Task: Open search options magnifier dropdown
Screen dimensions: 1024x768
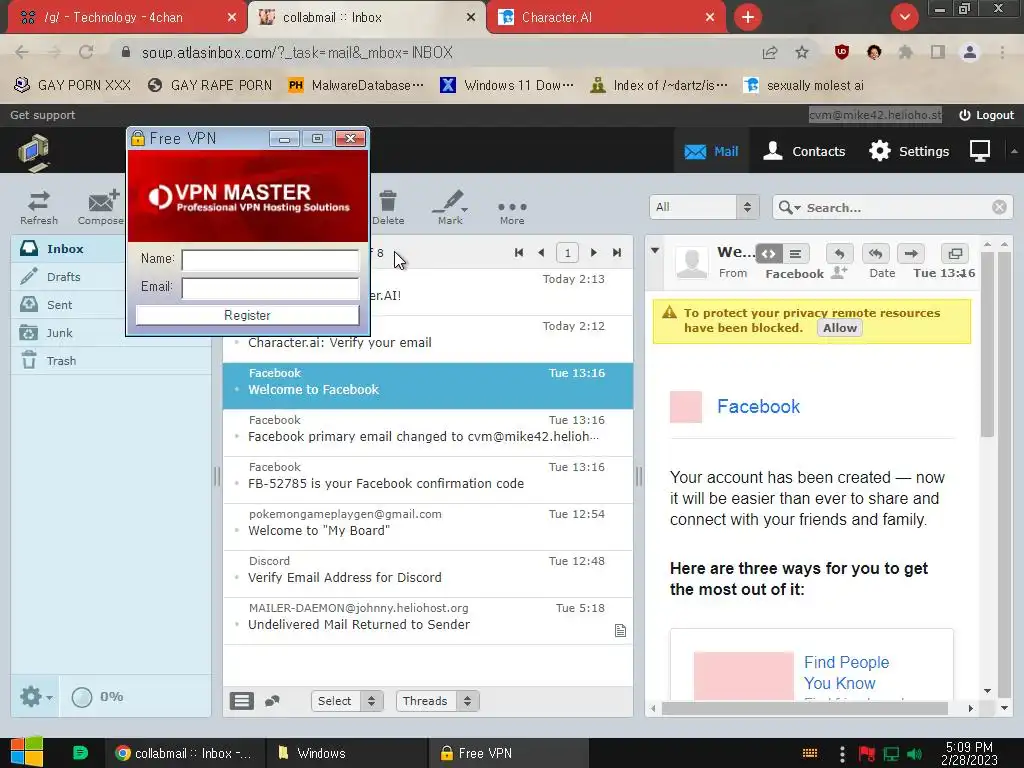Action: pyautogui.click(x=789, y=207)
